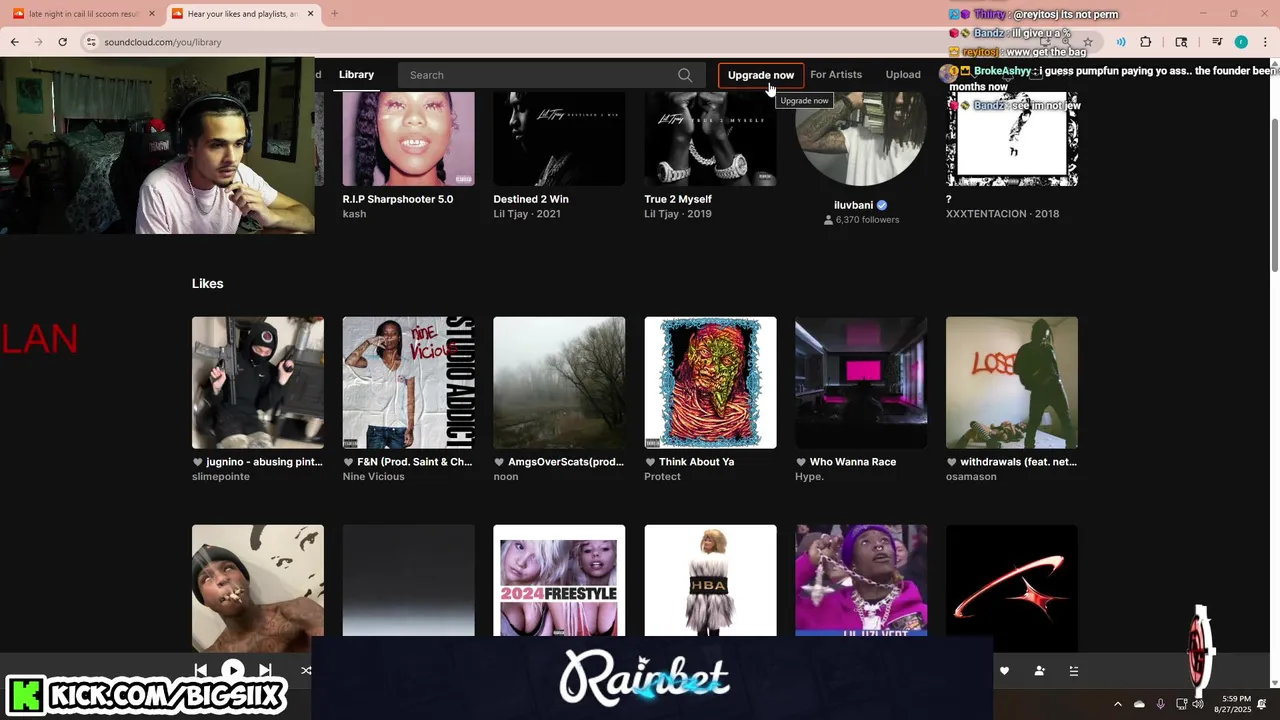
Task: Open 'jugnino - abusing pint...' track cover
Action: click(258, 383)
